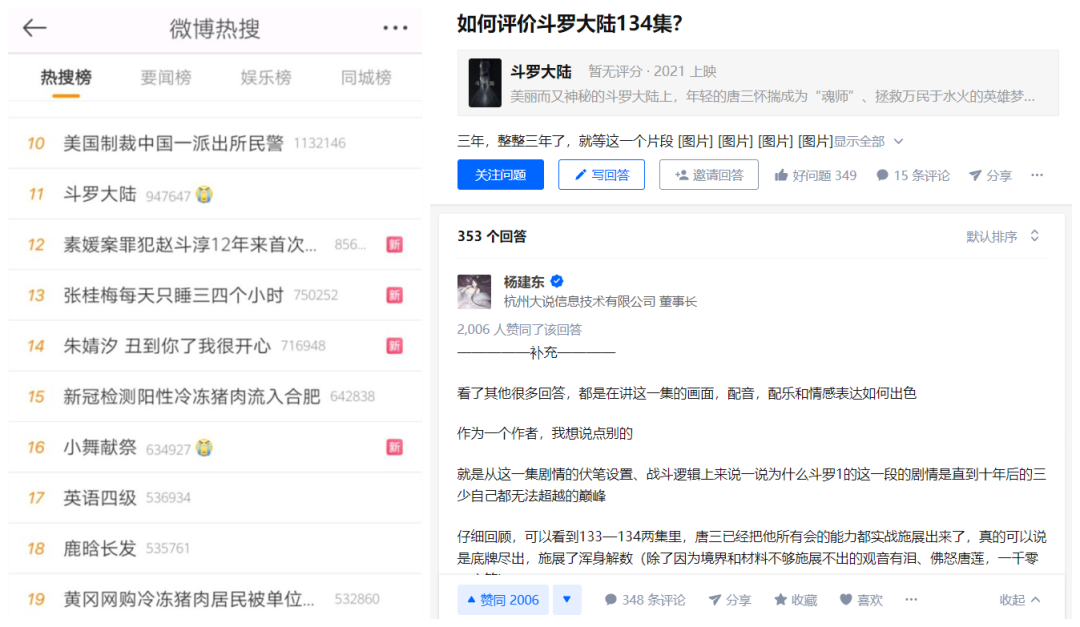Collapse the answer with 收起
This screenshot has height=627, width=1080.
tap(1020, 600)
